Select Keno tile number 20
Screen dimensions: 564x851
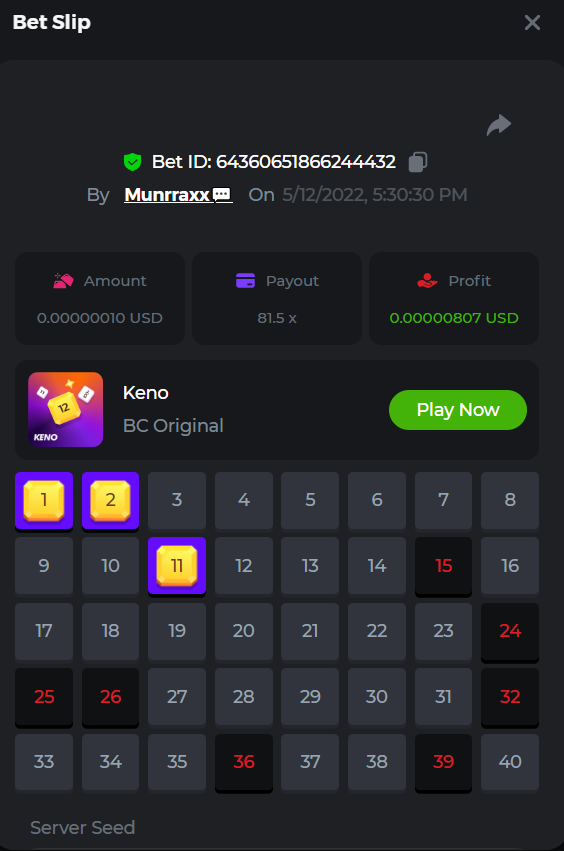click(x=244, y=631)
